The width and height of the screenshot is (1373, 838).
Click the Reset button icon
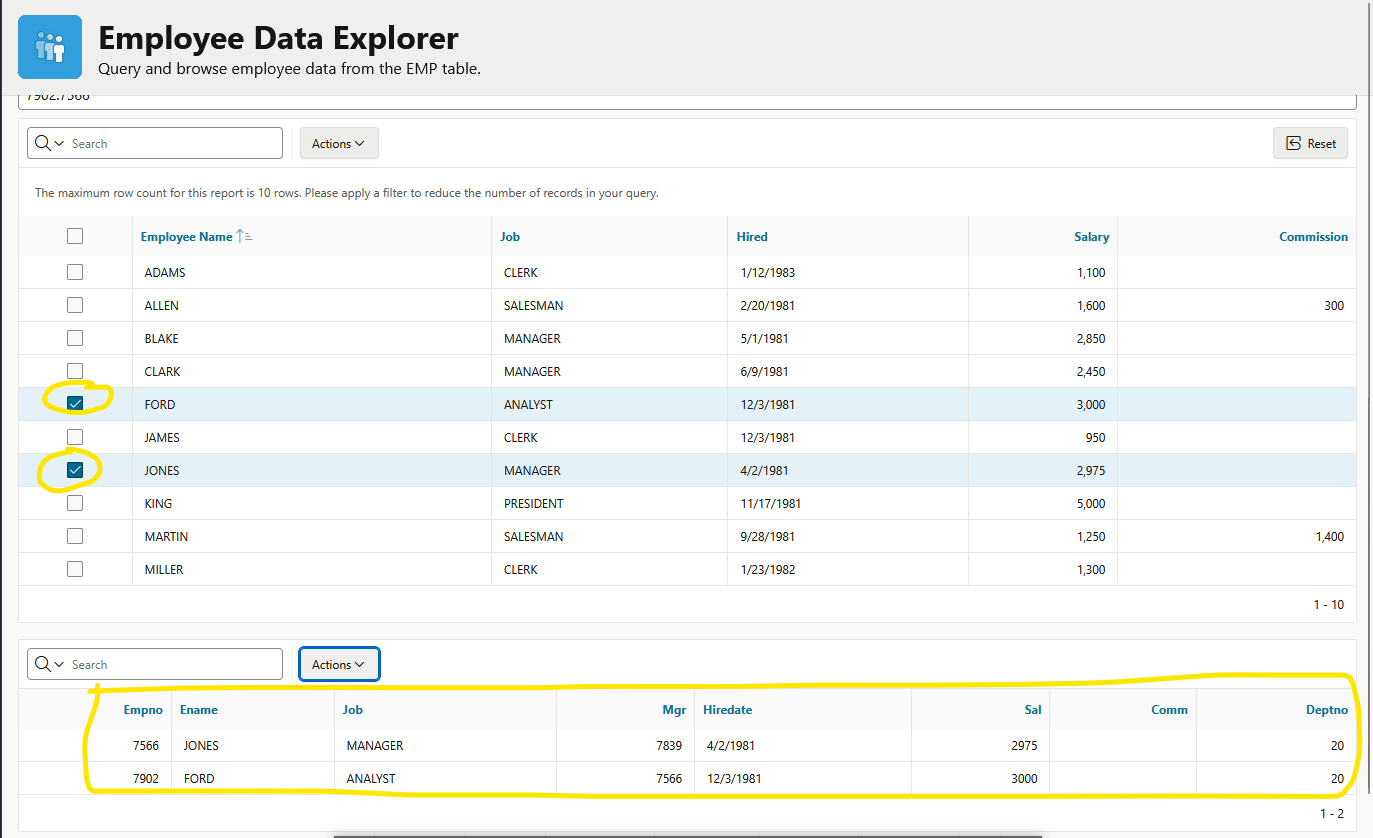[x=1293, y=143]
